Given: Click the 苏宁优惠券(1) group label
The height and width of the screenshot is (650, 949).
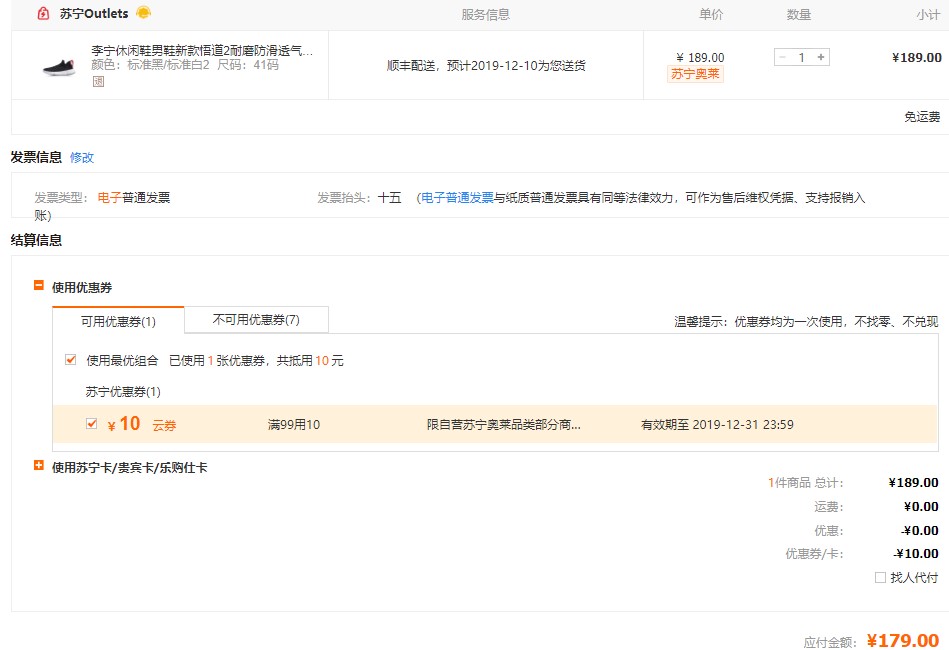Looking at the screenshot, I should (123, 392).
